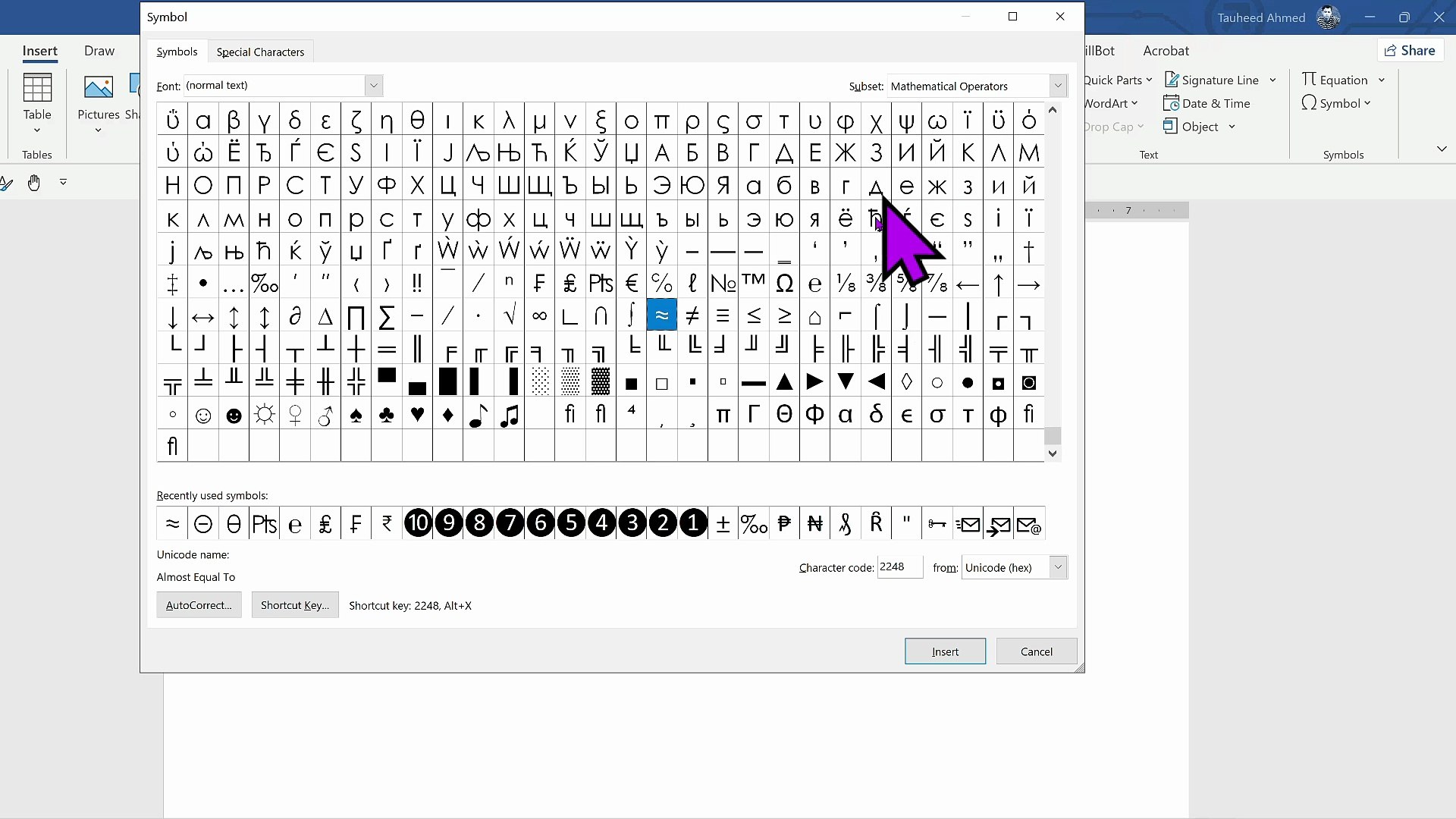The width and height of the screenshot is (1456, 819).
Task: Select the Euro sign symbol
Action: 631,284
